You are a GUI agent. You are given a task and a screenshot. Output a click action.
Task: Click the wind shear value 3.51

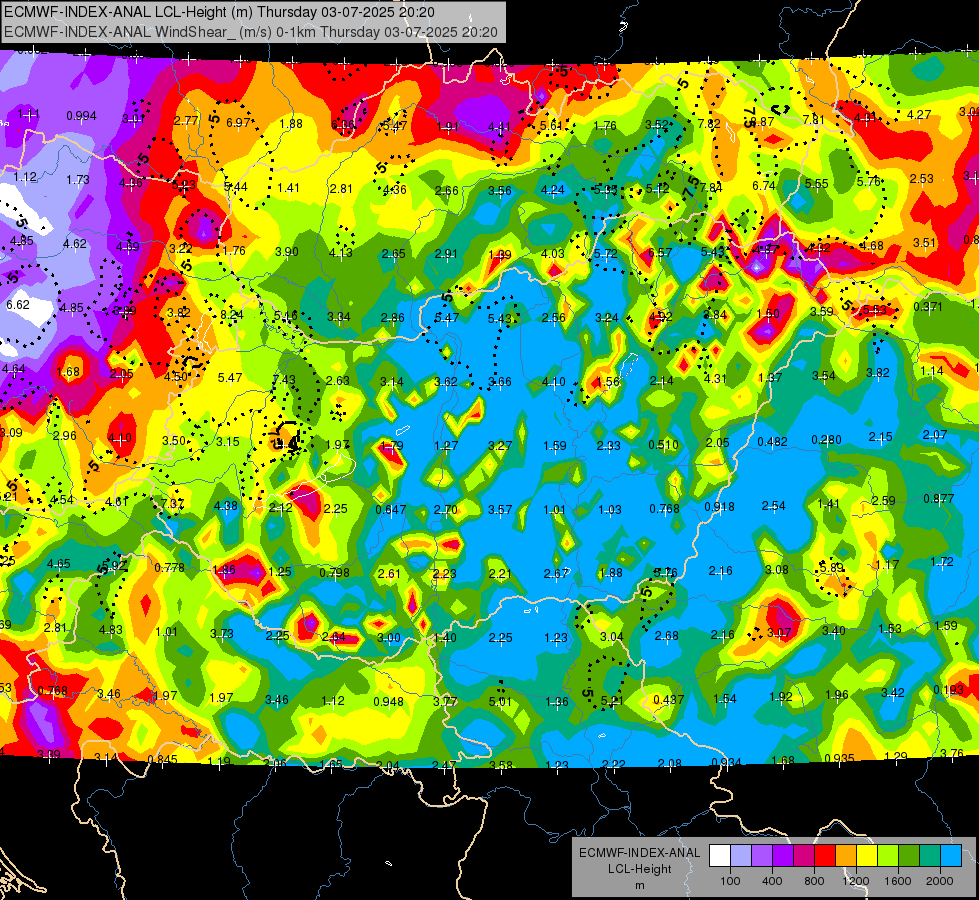925,243
